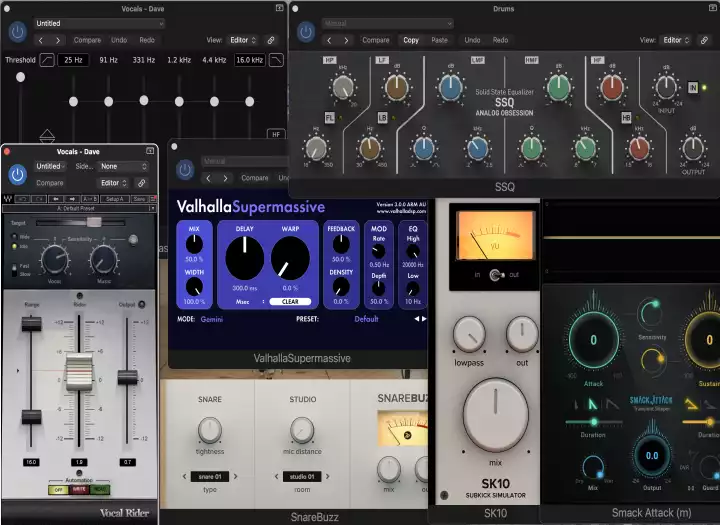Click Waves redo arrow in Vocal Rider toolbar
The height and width of the screenshot is (525, 720).
click(x=39, y=199)
